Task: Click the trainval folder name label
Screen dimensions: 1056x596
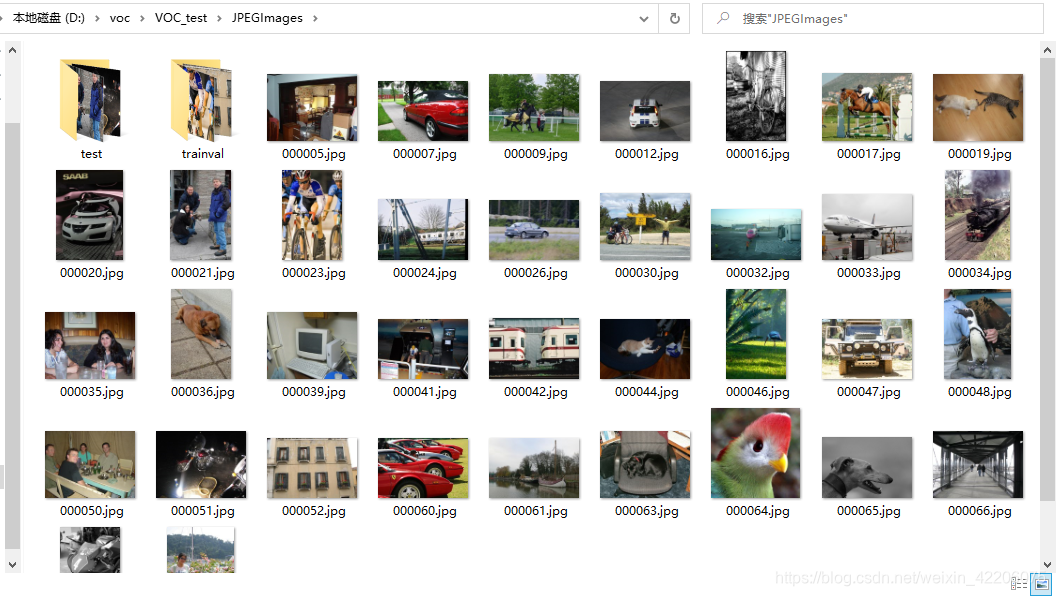Action: click(202, 154)
